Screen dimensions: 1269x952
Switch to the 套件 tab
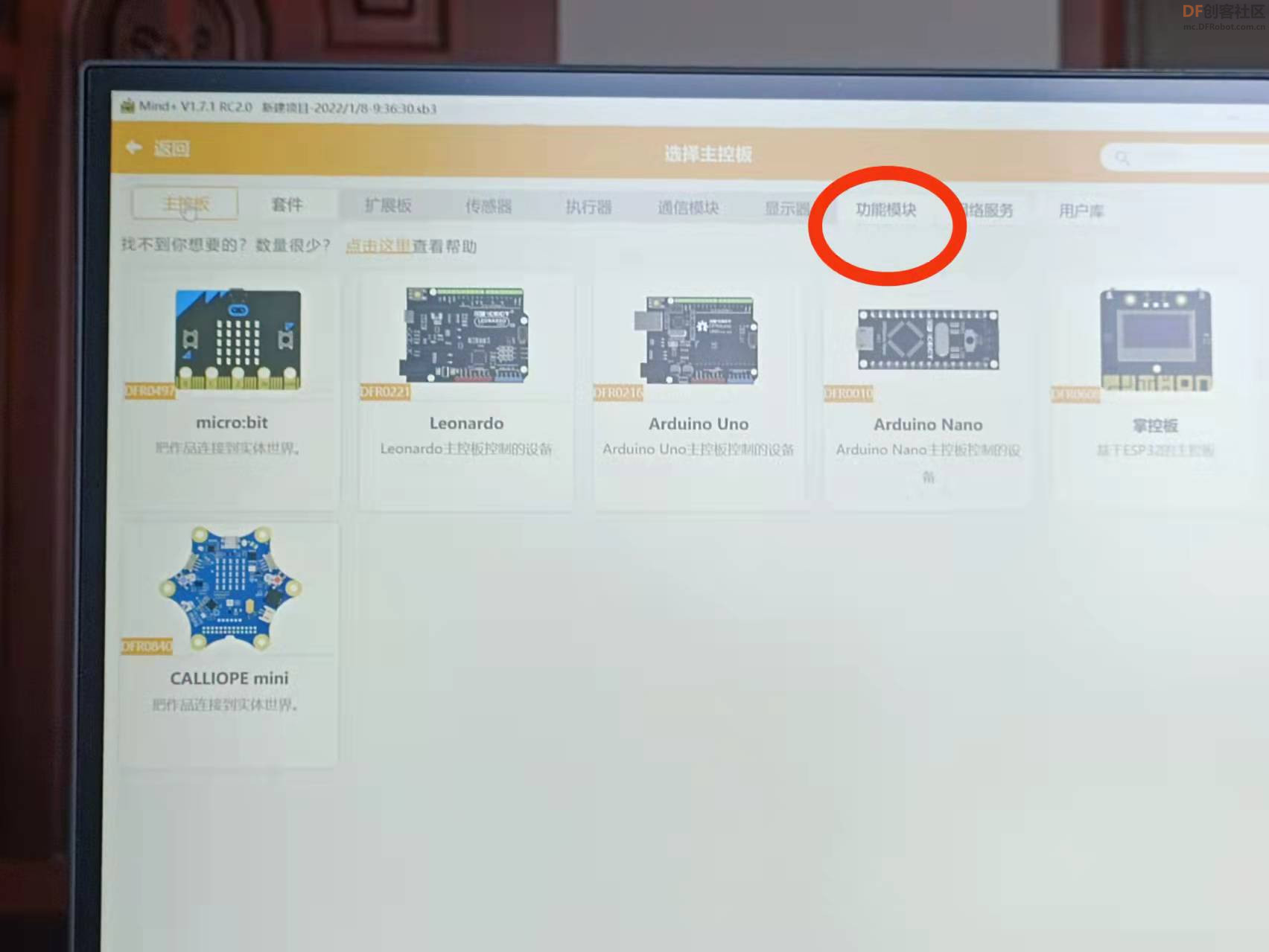coord(287,204)
